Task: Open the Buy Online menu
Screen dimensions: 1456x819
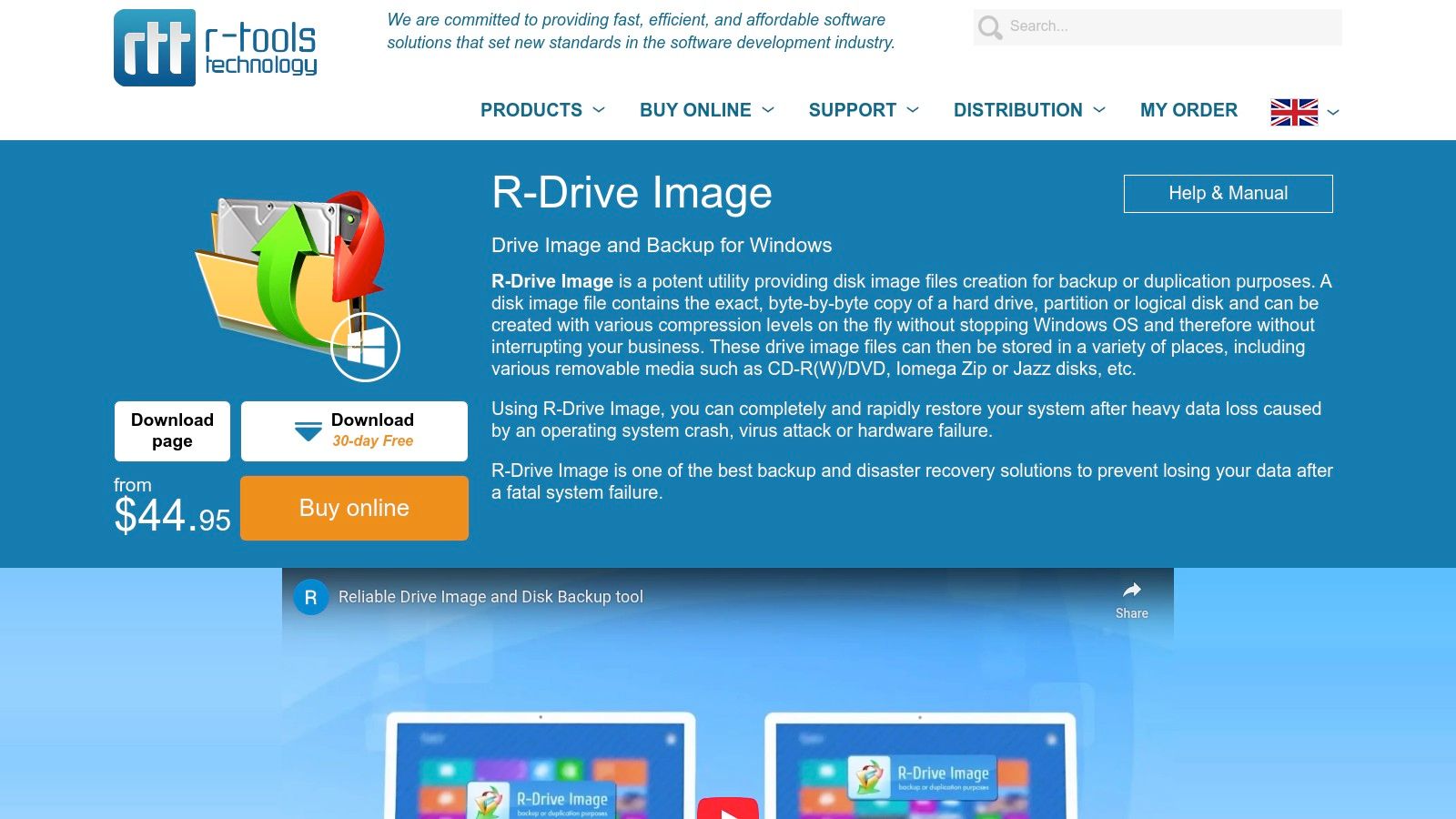Action: coord(695,110)
